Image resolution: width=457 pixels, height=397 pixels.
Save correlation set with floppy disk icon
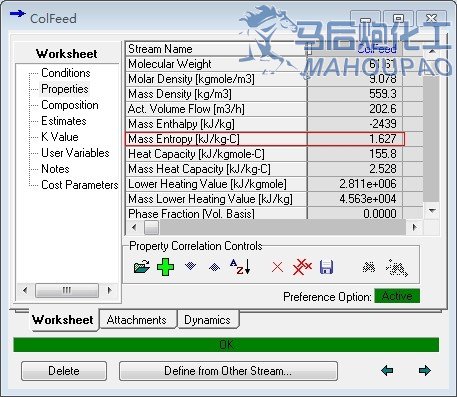coord(326,267)
